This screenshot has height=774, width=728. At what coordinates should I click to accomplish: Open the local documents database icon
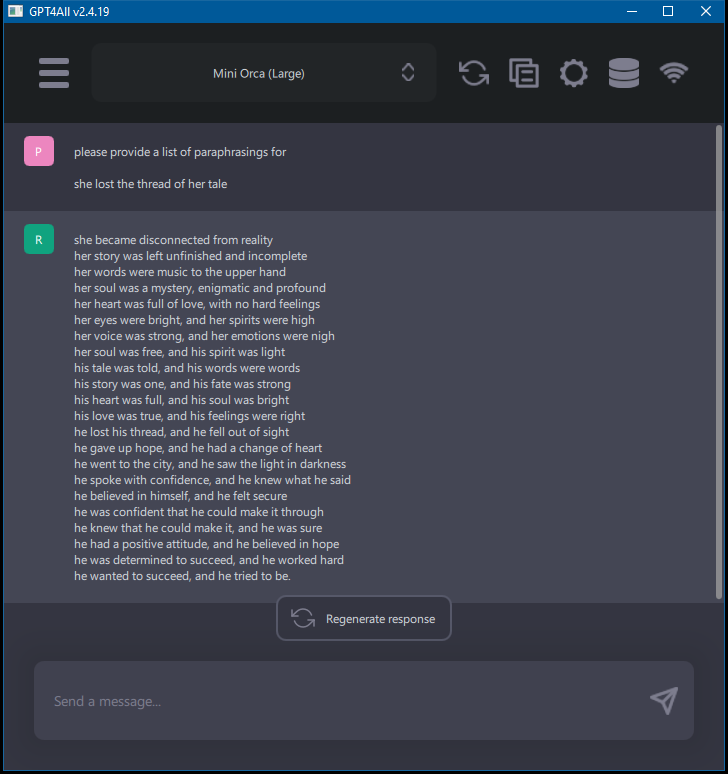(x=624, y=73)
